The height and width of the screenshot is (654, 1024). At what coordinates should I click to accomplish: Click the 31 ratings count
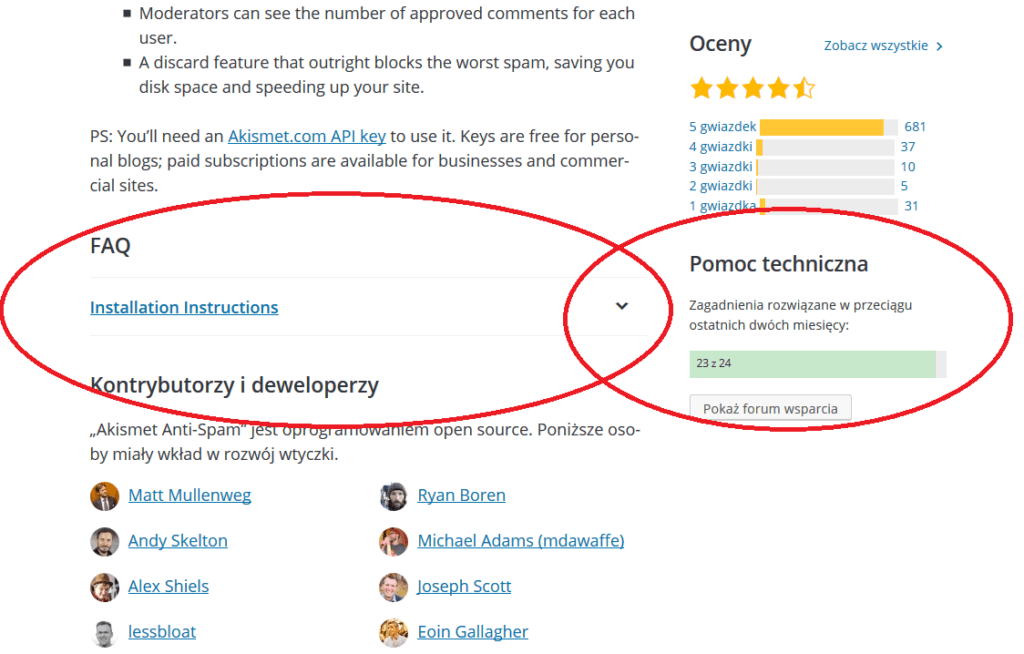point(911,206)
